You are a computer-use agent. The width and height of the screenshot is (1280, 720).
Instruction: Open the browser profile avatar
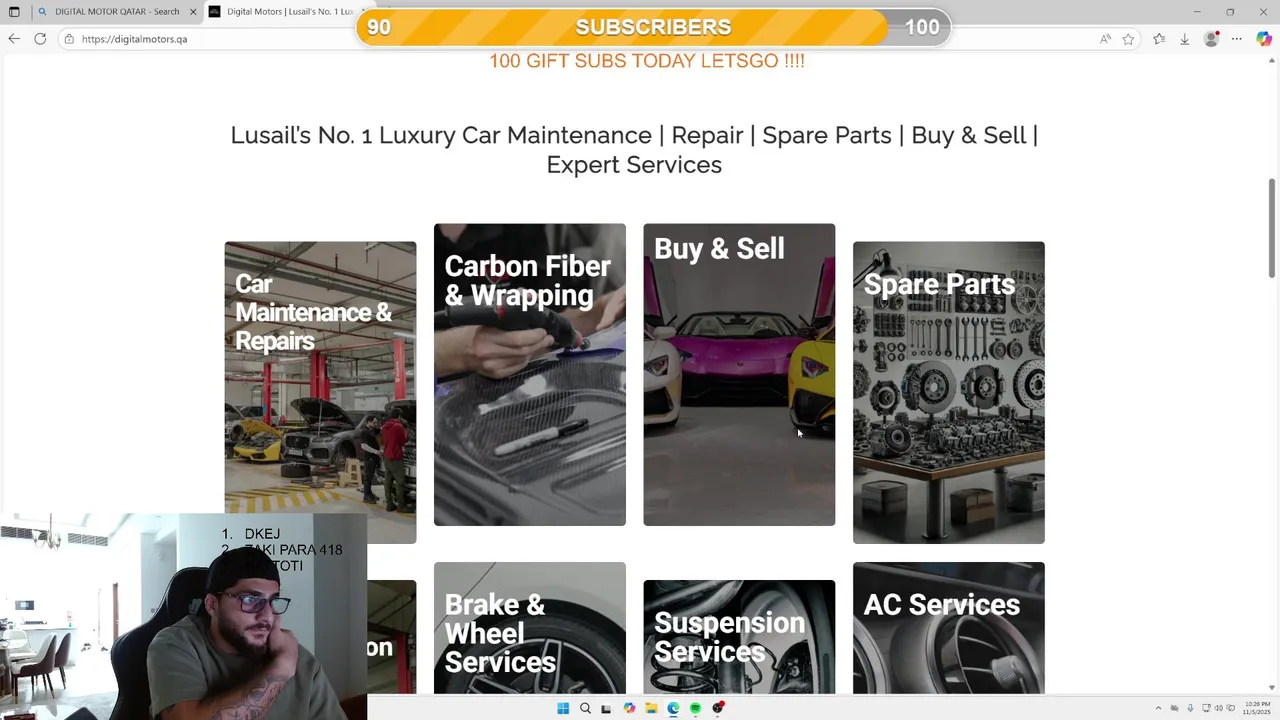[x=1212, y=39]
